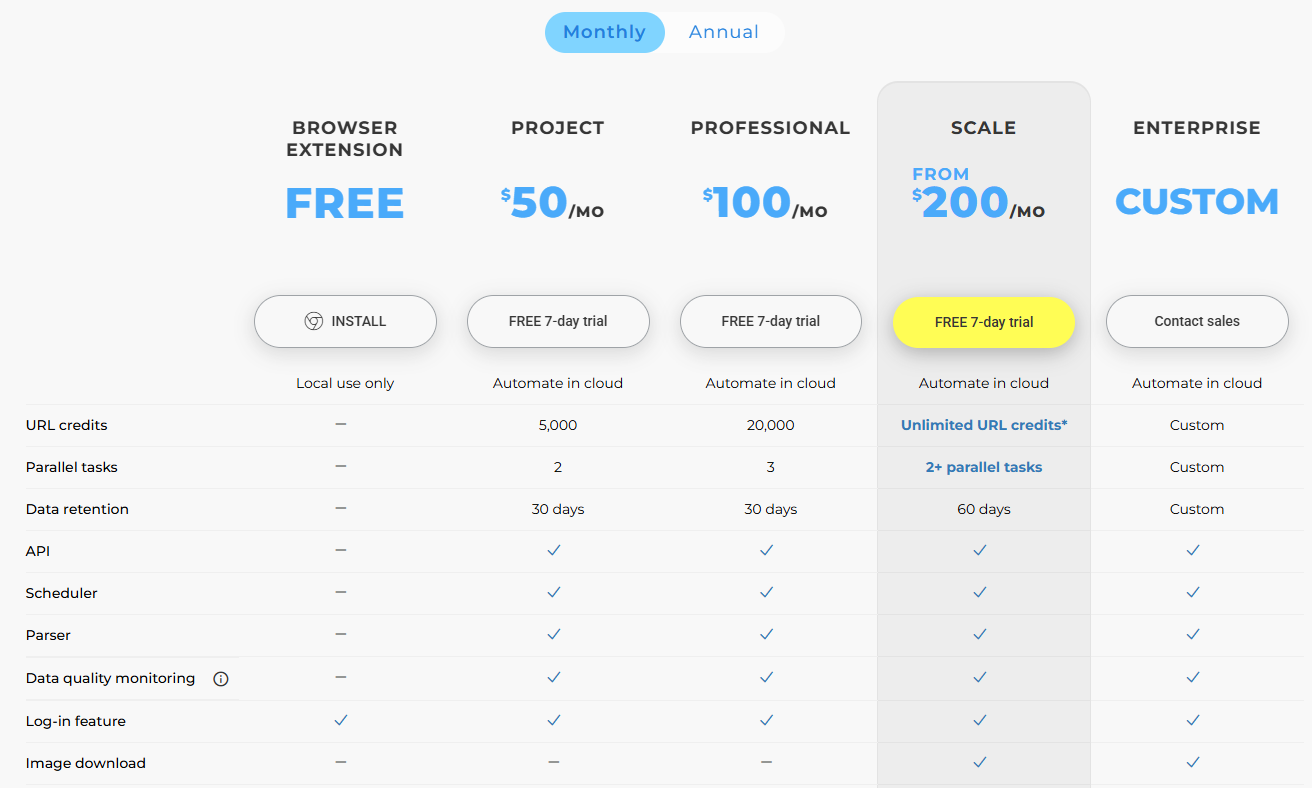The height and width of the screenshot is (788, 1312).
Task: Select the Enterprise plan column header
Action: click(1196, 127)
